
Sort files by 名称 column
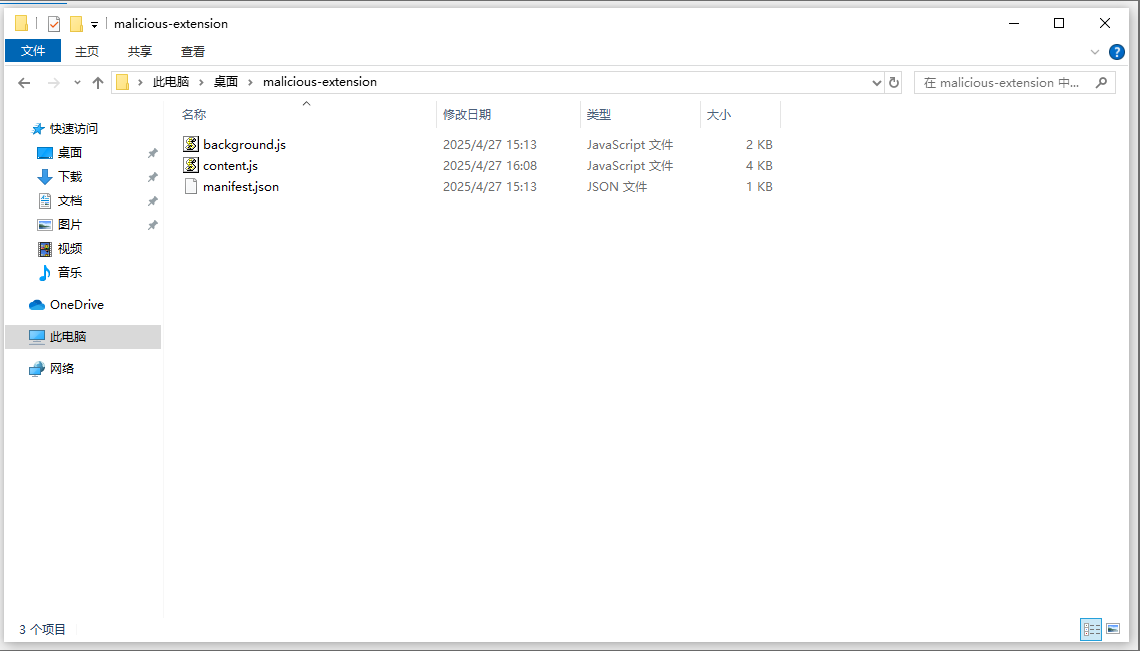[194, 115]
